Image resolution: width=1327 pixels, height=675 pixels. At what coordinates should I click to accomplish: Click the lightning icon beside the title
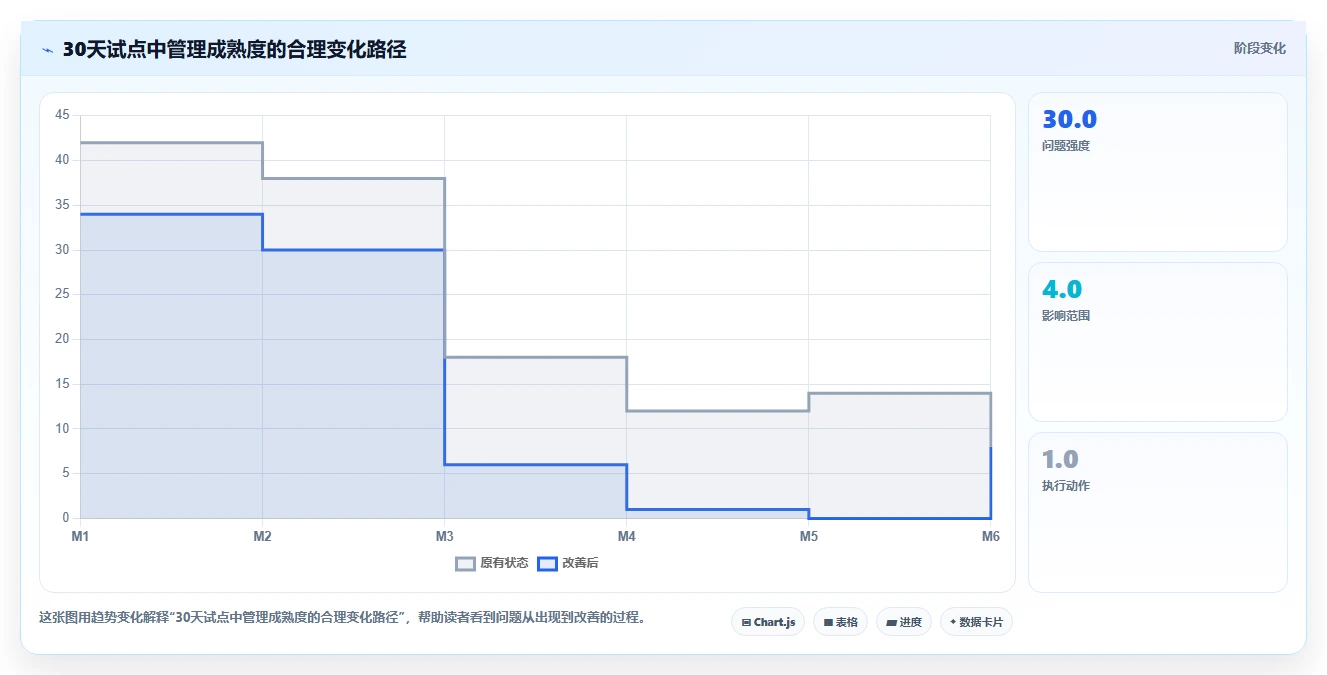47,50
